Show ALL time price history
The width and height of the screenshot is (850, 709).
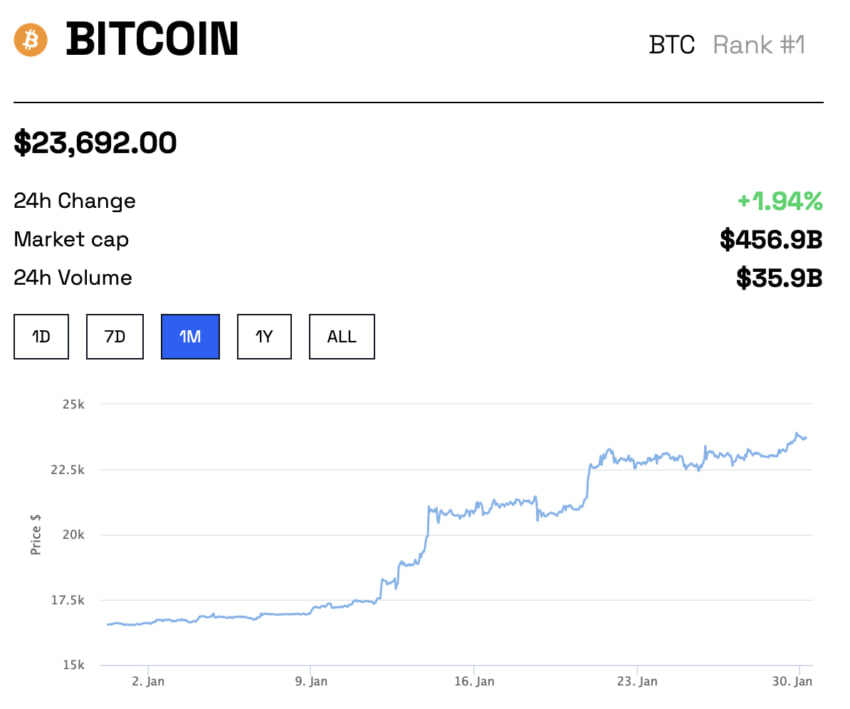click(x=342, y=337)
